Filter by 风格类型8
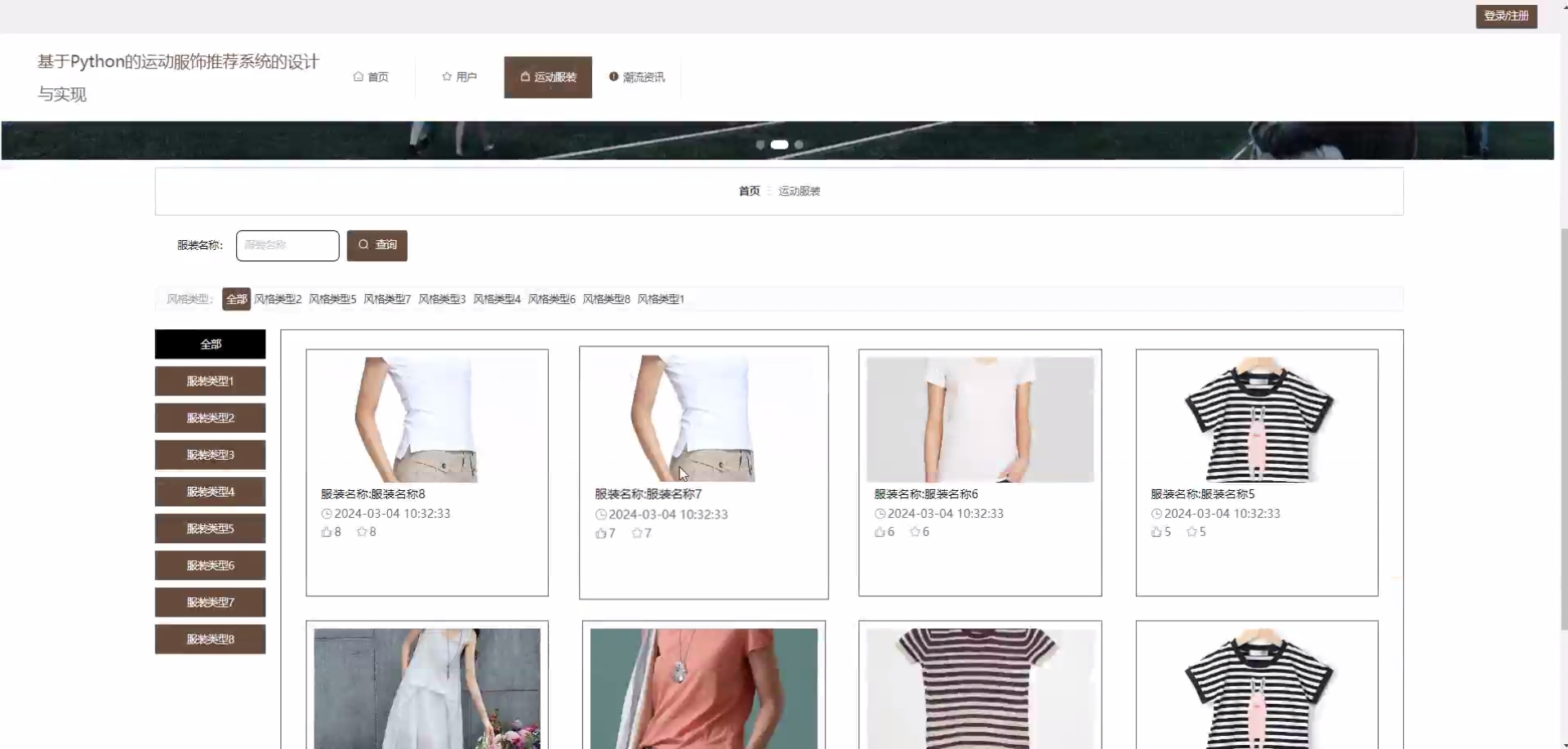 coord(606,299)
